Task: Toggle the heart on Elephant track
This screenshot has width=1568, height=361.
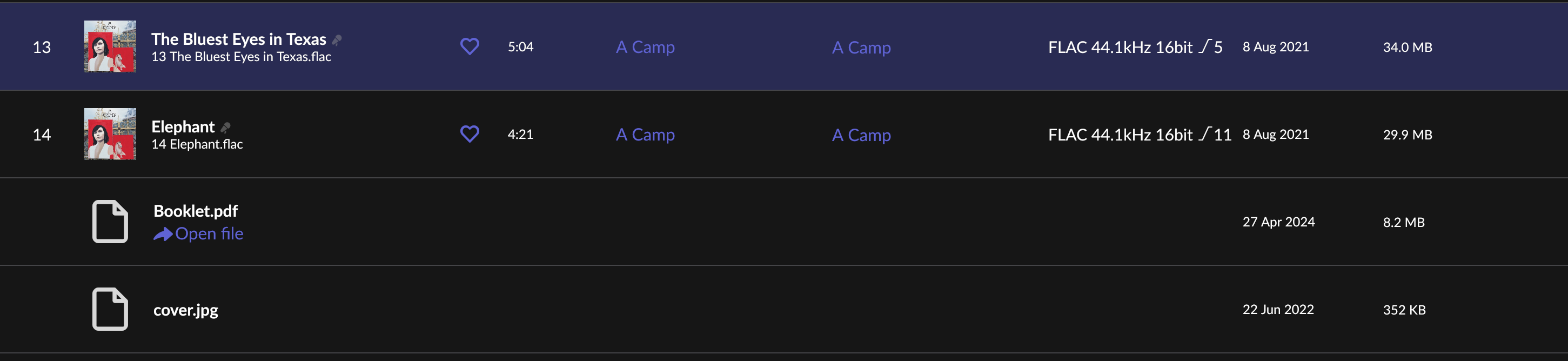Action: (x=470, y=134)
